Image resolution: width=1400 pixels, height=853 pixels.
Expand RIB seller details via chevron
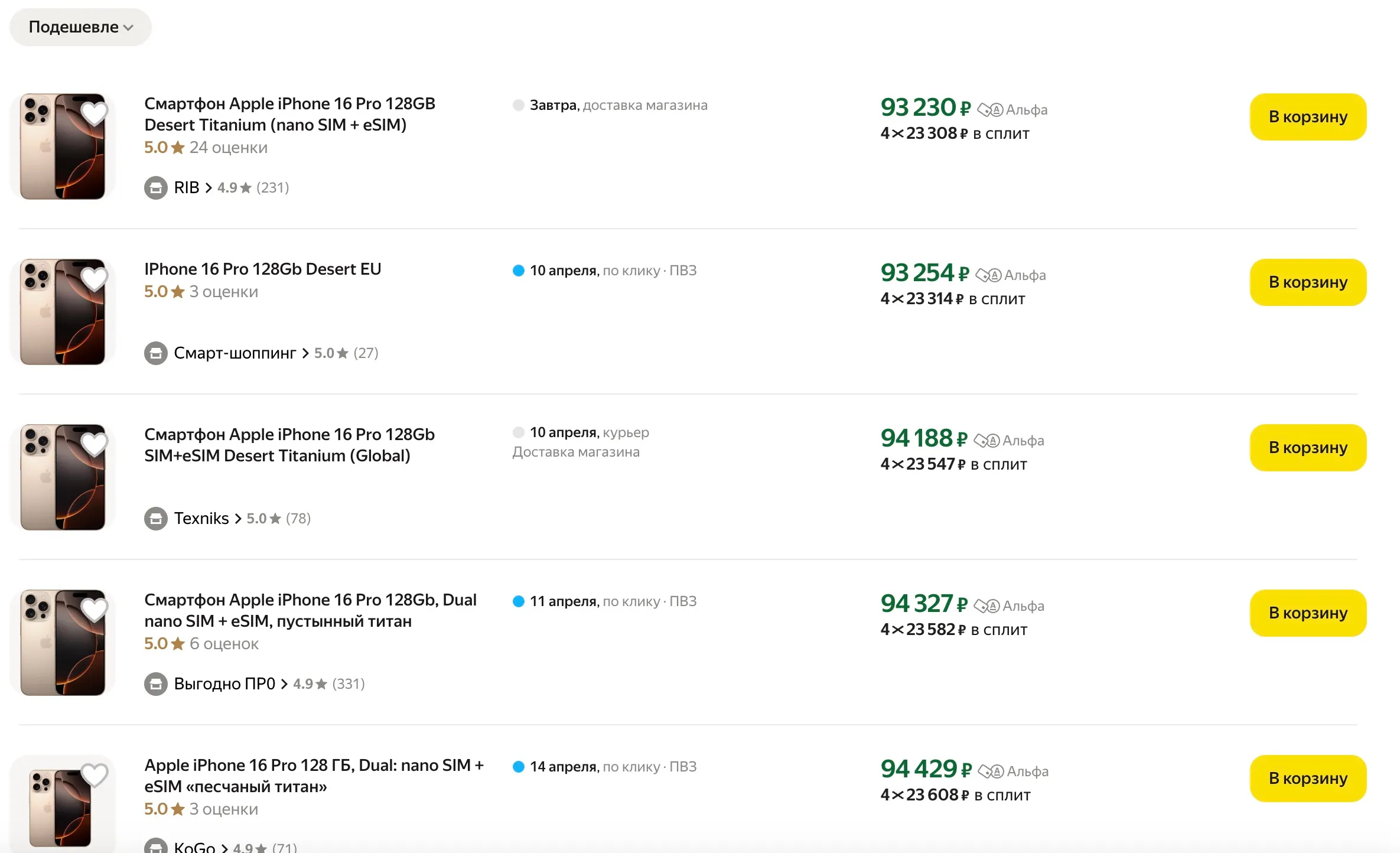[x=209, y=188]
